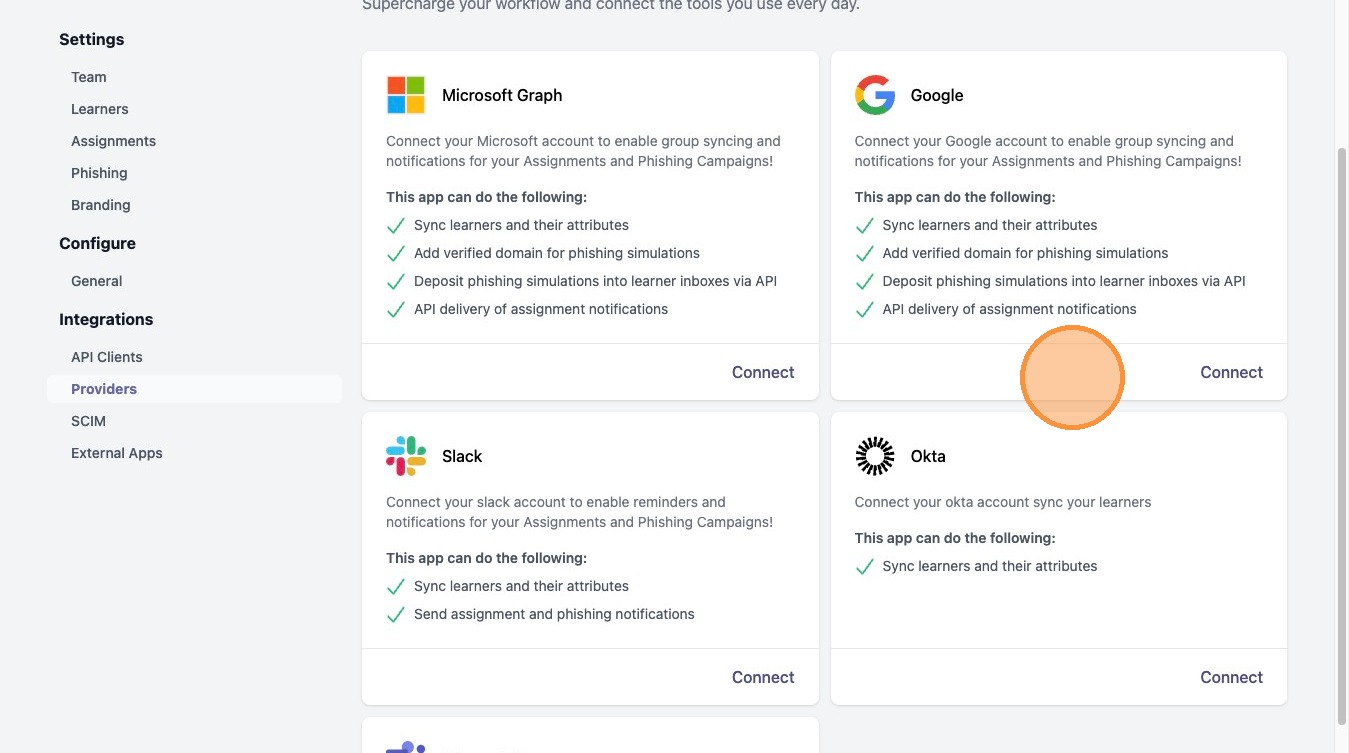Select Phishing in the Settings sidebar
The height and width of the screenshot is (753, 1349).
point(99,173)
